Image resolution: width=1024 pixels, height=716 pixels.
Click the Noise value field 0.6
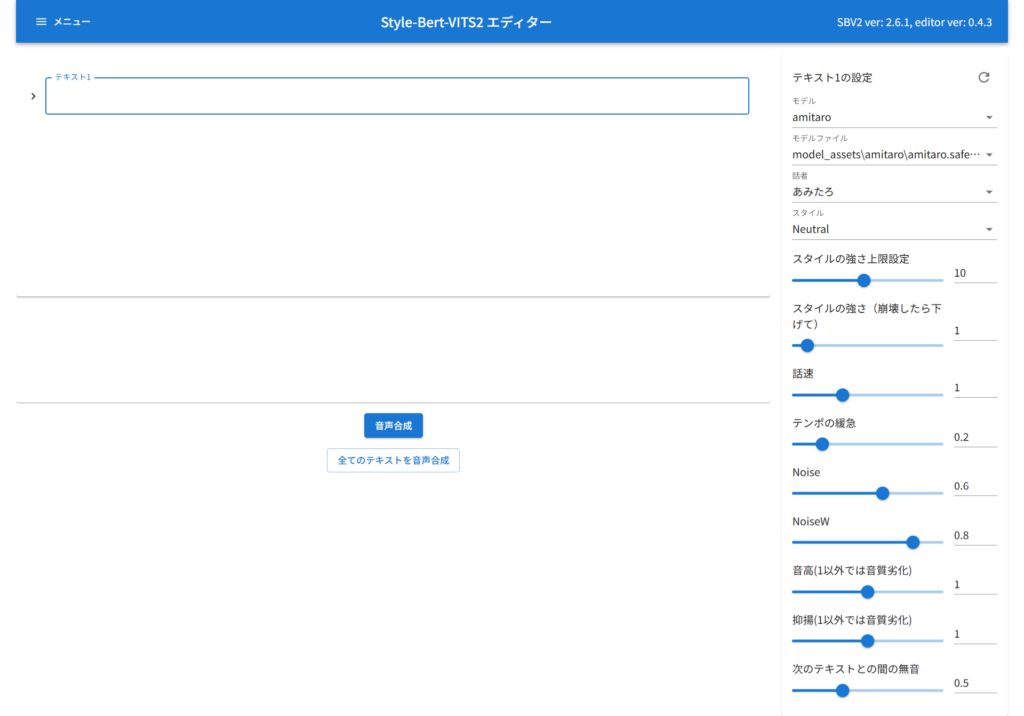click(975, 486)
